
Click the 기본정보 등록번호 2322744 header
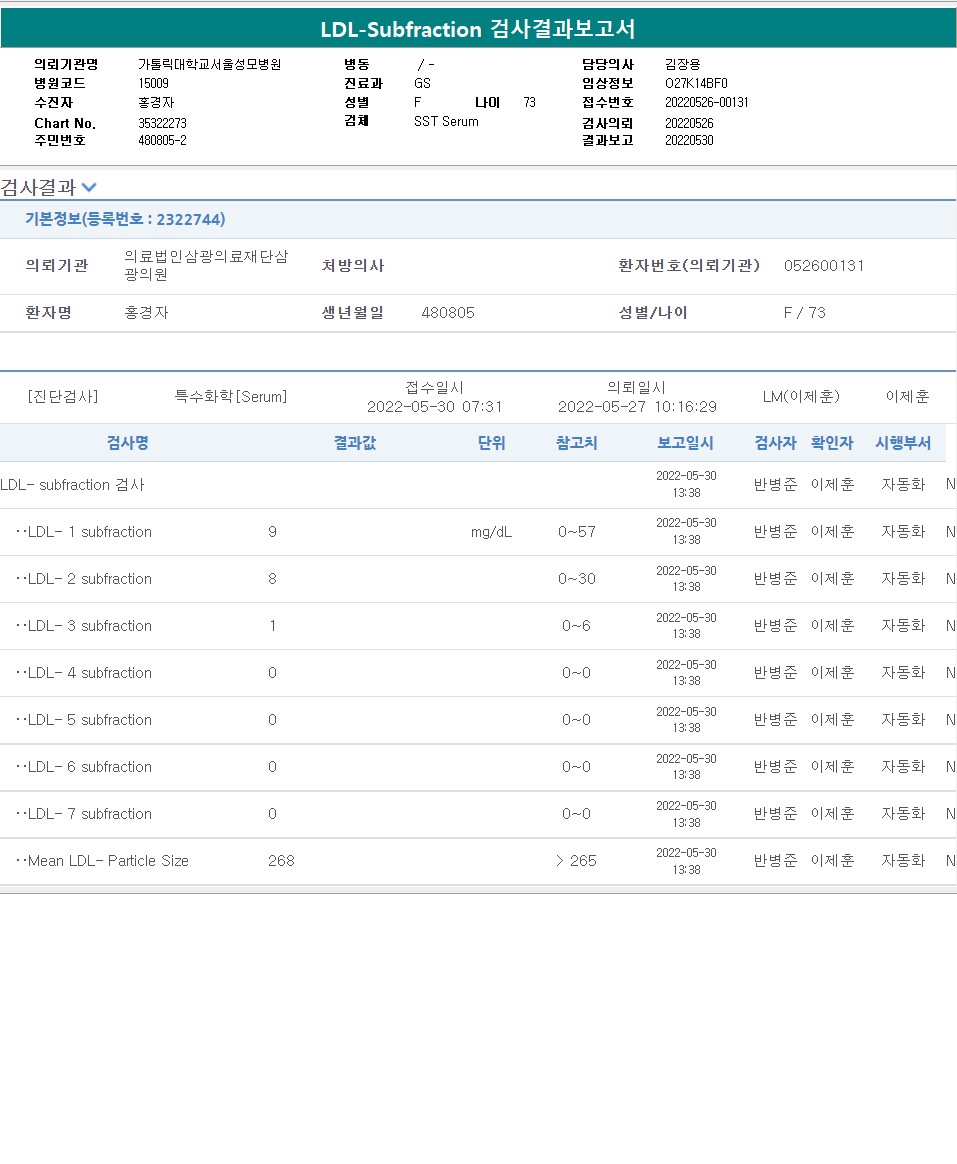125,219
